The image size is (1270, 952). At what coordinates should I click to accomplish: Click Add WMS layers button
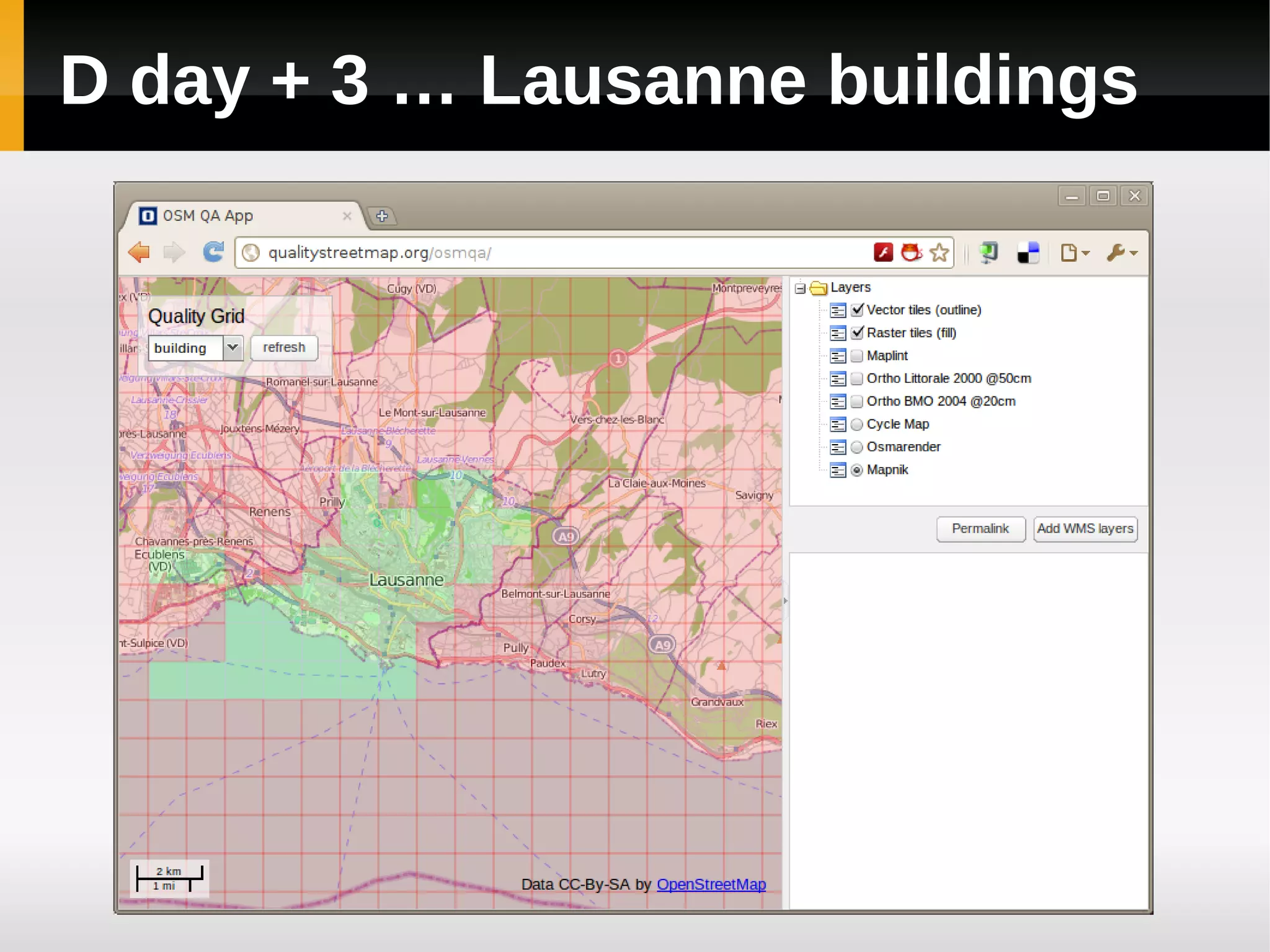(x=1085, y=529)
